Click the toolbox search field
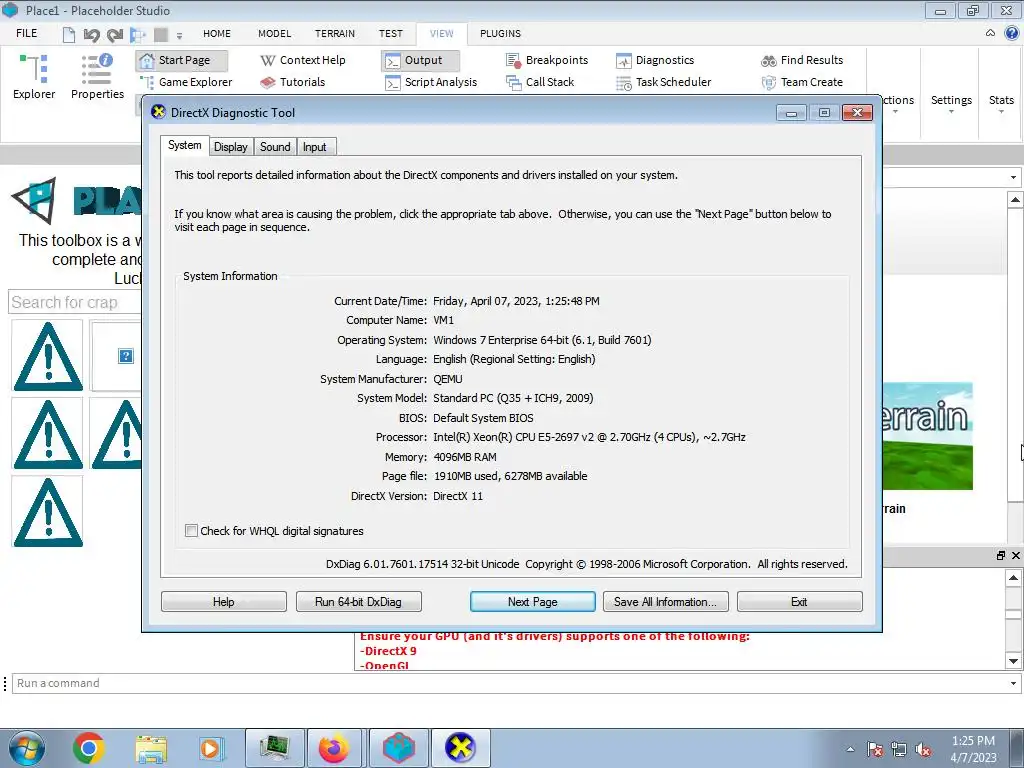 point(75,302)
